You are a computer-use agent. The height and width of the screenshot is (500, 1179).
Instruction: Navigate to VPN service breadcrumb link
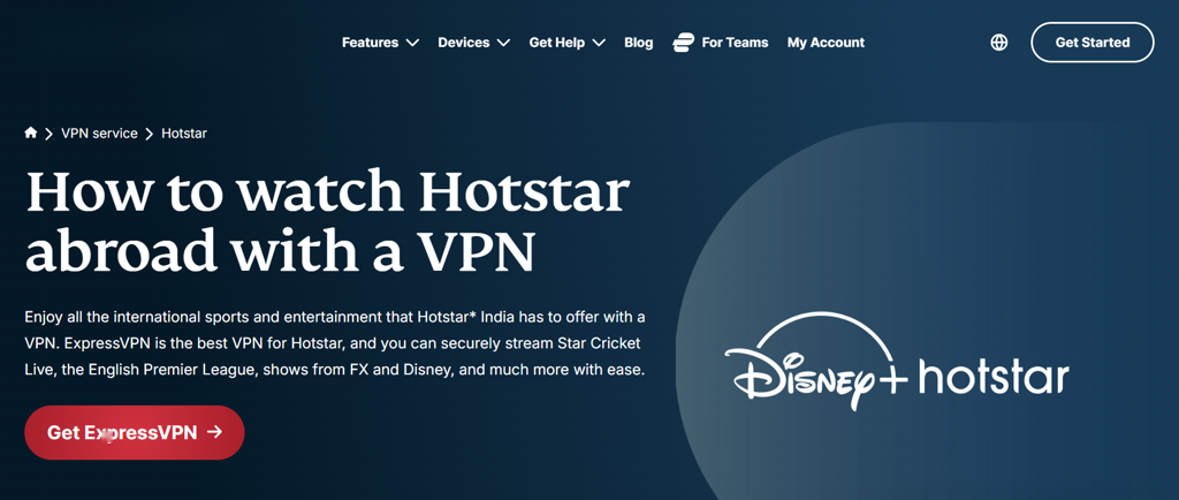tap(99, 133)
